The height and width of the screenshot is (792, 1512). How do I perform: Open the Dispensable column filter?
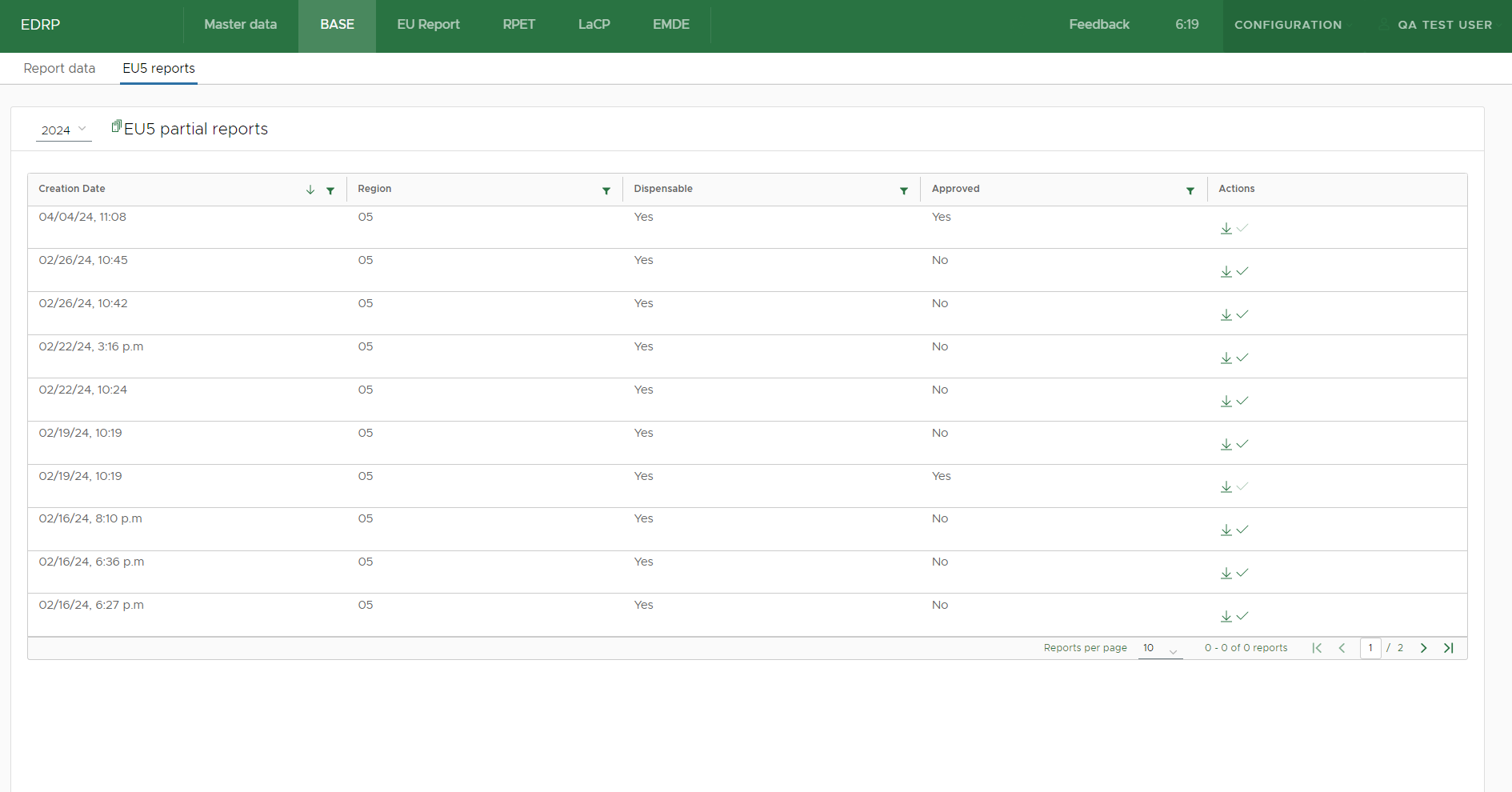click(904, 190)
